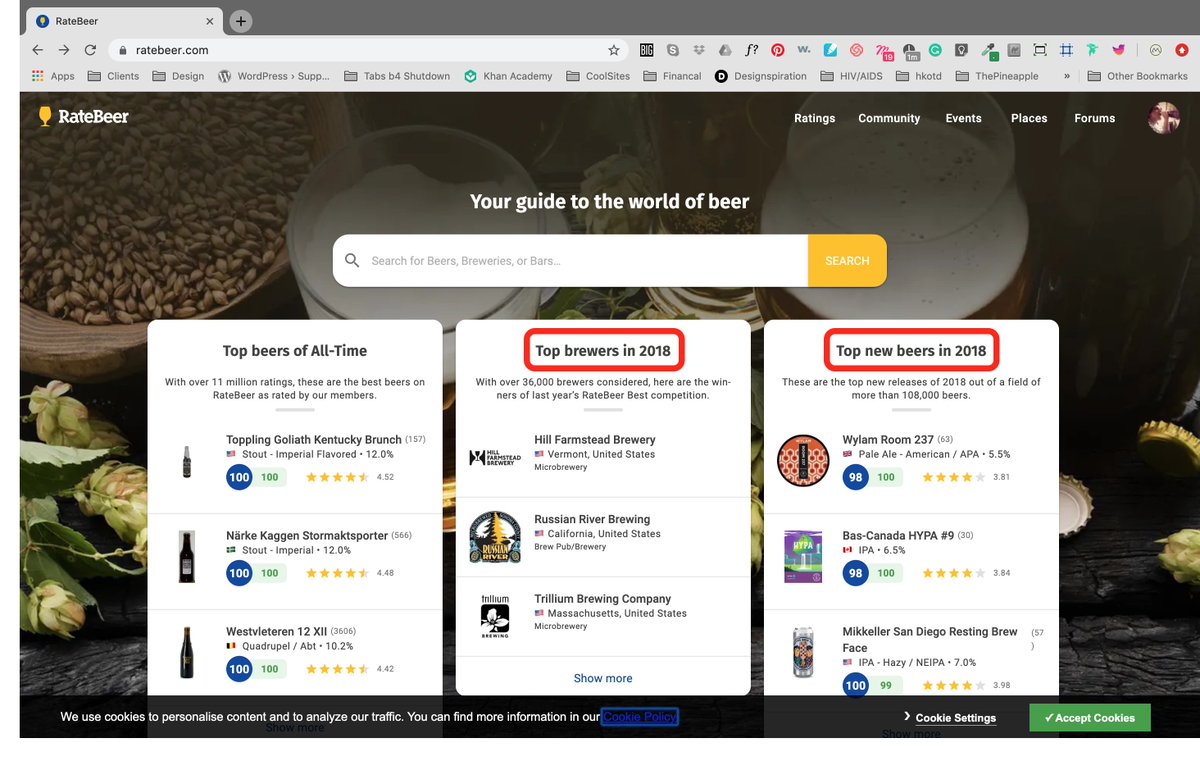1200x761 pixels.
Task: Go home via the RateBeer logo
Action: (83, 117)
